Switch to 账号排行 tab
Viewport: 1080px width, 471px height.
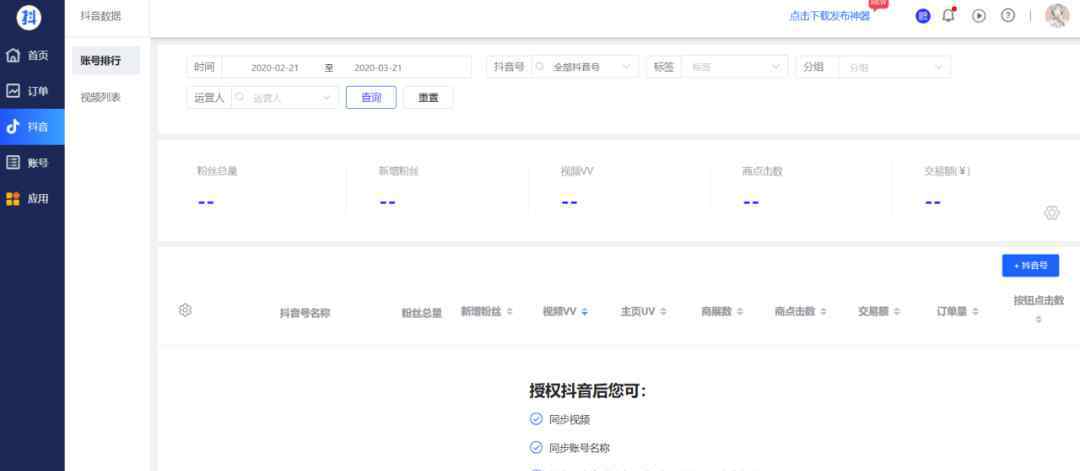[x=106, y=61]
